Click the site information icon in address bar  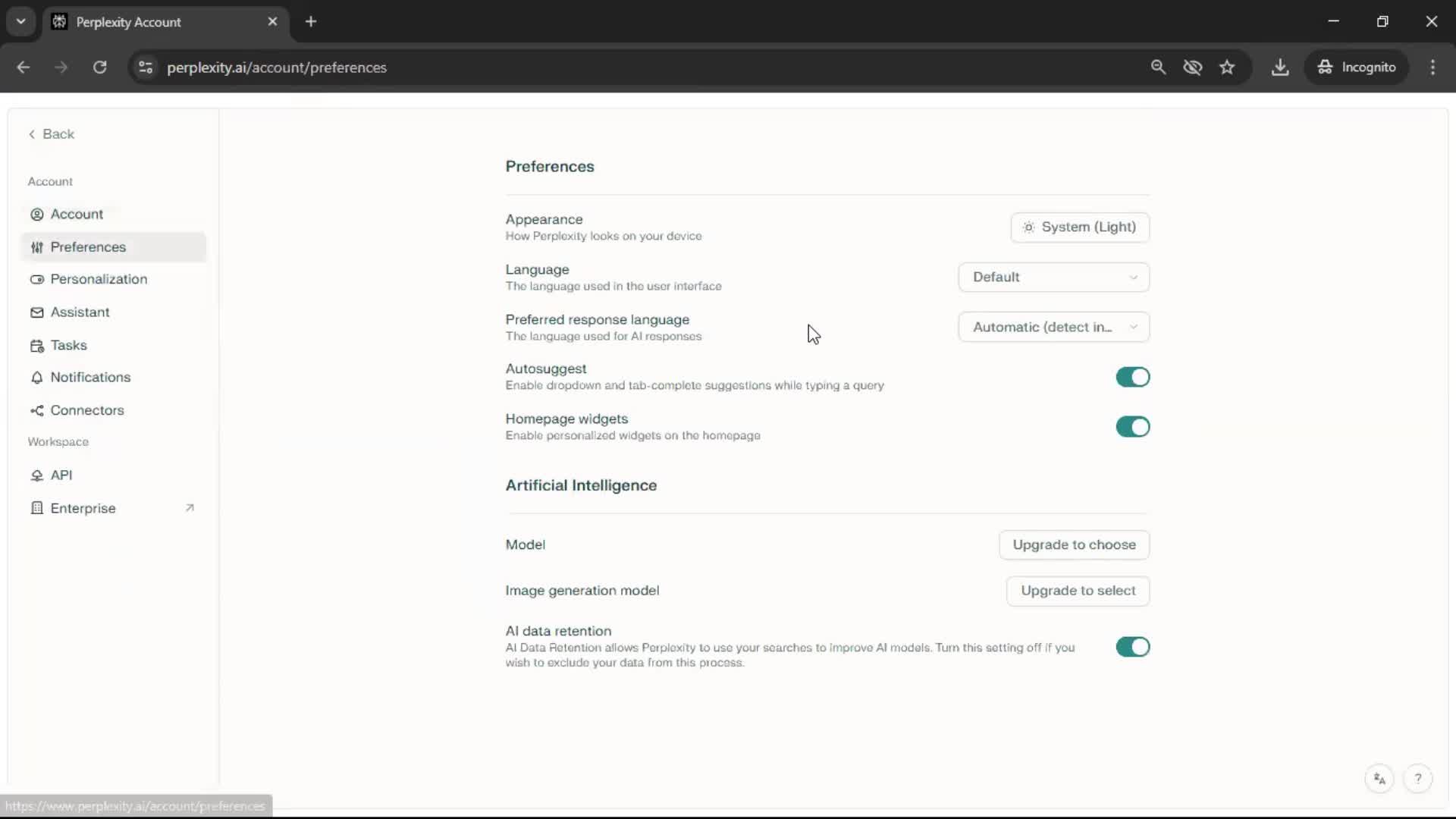[146, 67]
